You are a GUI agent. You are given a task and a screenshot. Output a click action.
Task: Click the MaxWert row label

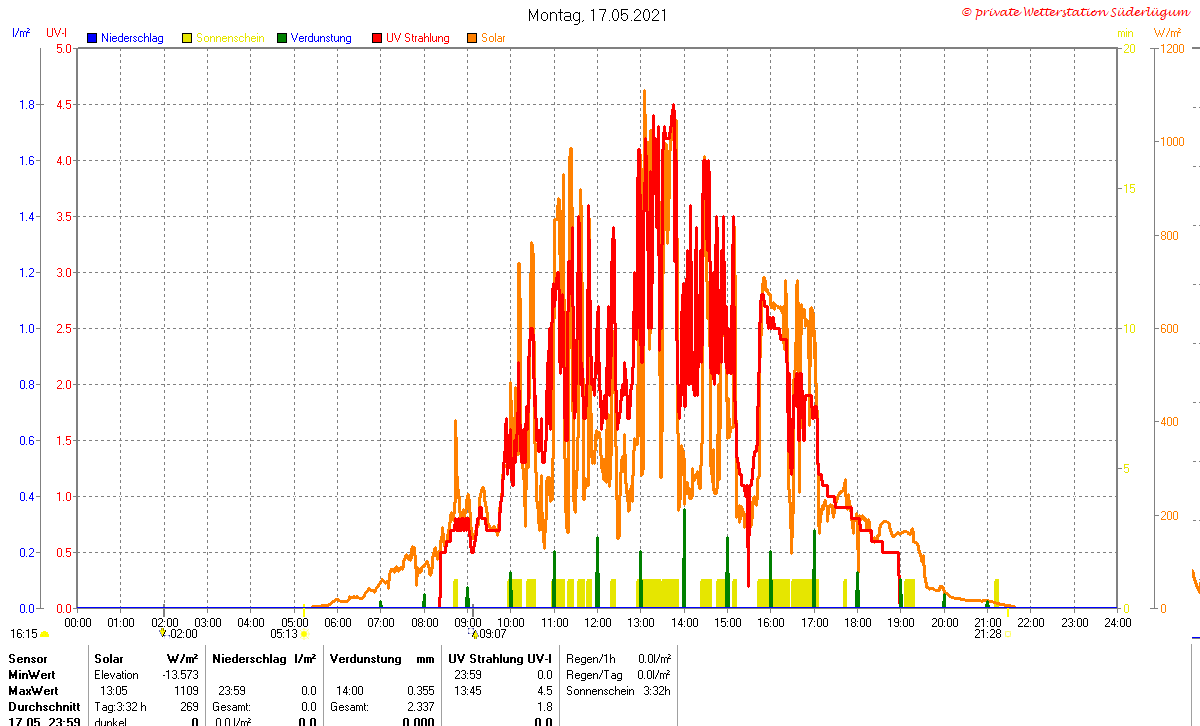[34, 691]
